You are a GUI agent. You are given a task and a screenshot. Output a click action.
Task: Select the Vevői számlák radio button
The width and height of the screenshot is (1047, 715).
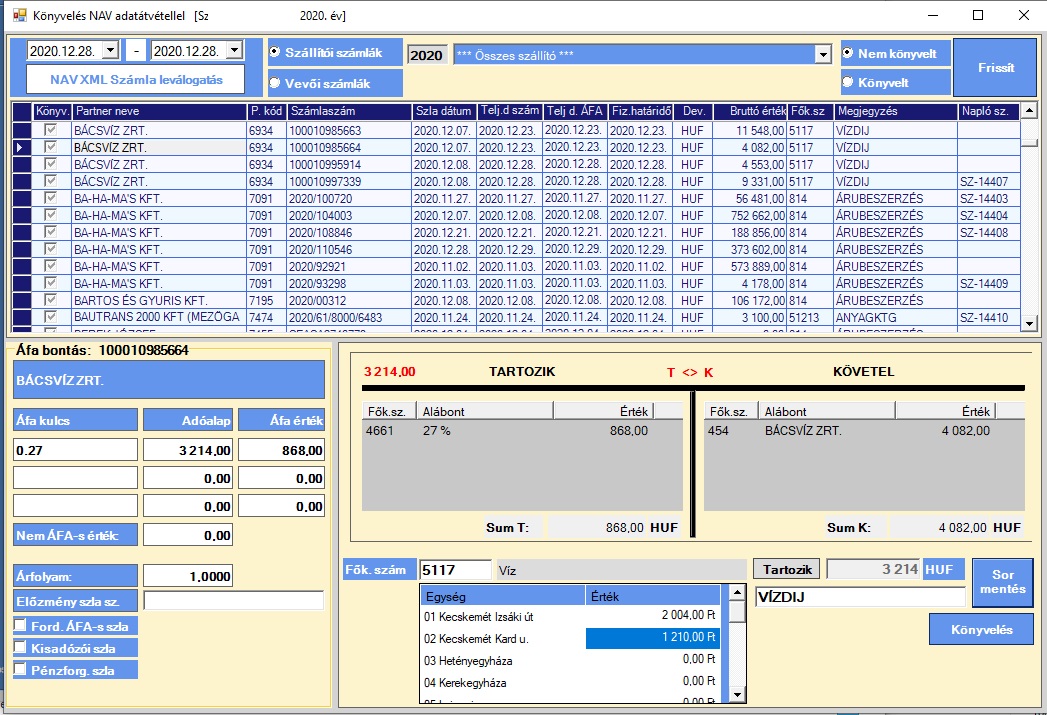coord(274,83)
